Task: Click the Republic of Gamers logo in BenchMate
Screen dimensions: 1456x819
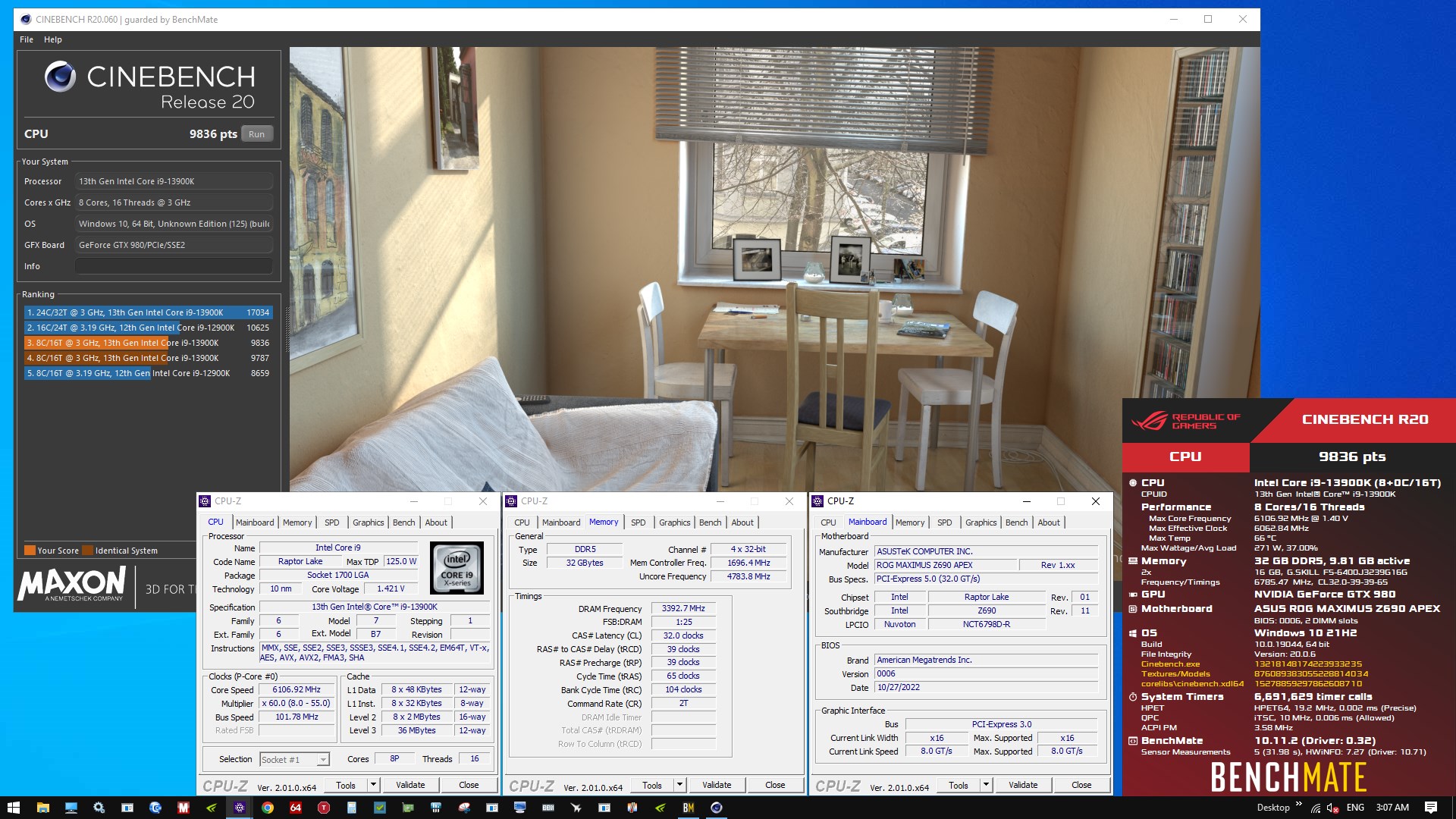Action: [1186, 421]
